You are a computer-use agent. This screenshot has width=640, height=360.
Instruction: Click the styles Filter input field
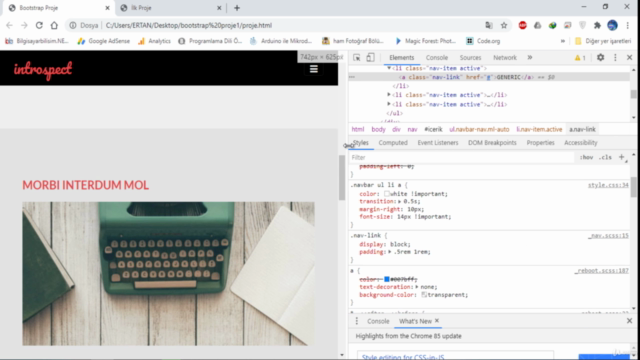(x=461, y=157)
